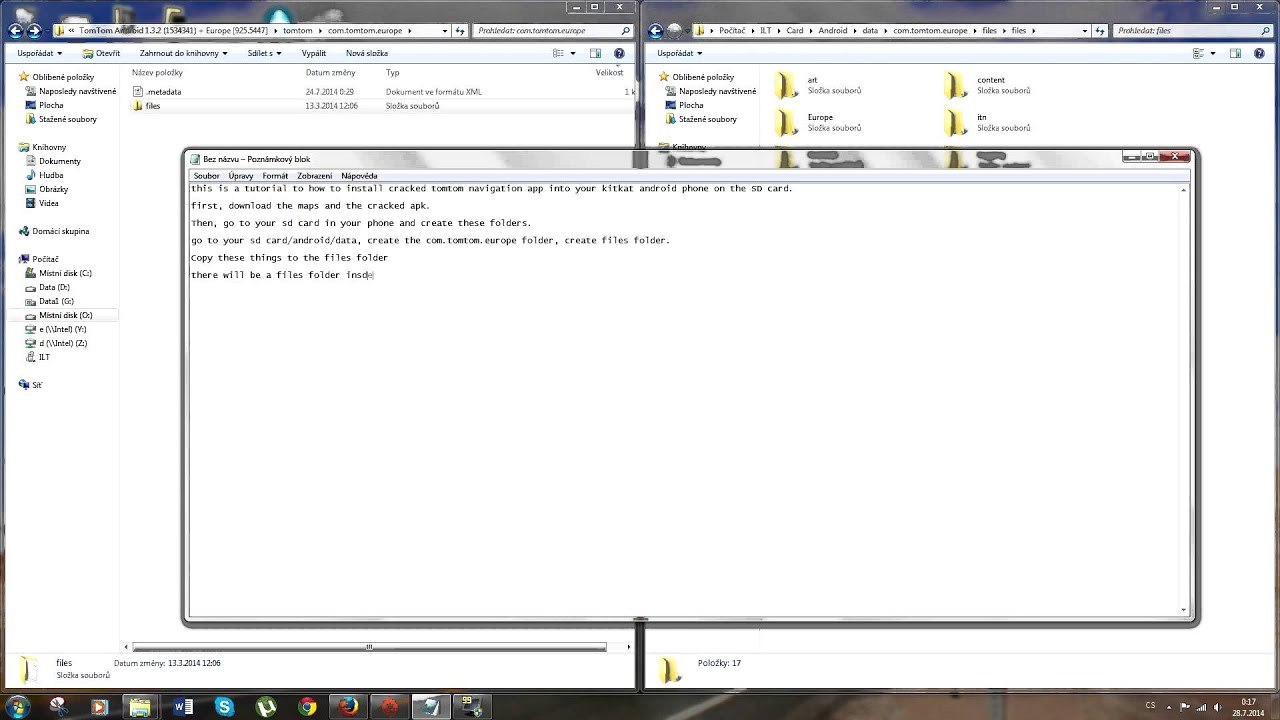Click horizontal scrollbar in left Explorer
This screenshot has width=1280, height=720.
pos(369,647)
